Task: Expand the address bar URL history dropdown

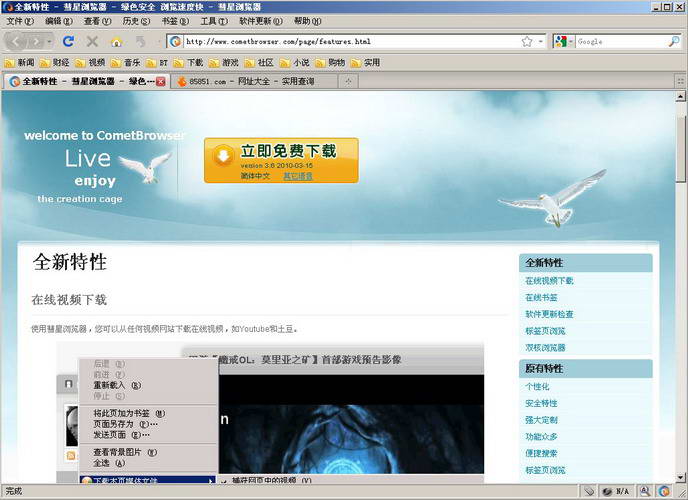Action: point(541,42)
